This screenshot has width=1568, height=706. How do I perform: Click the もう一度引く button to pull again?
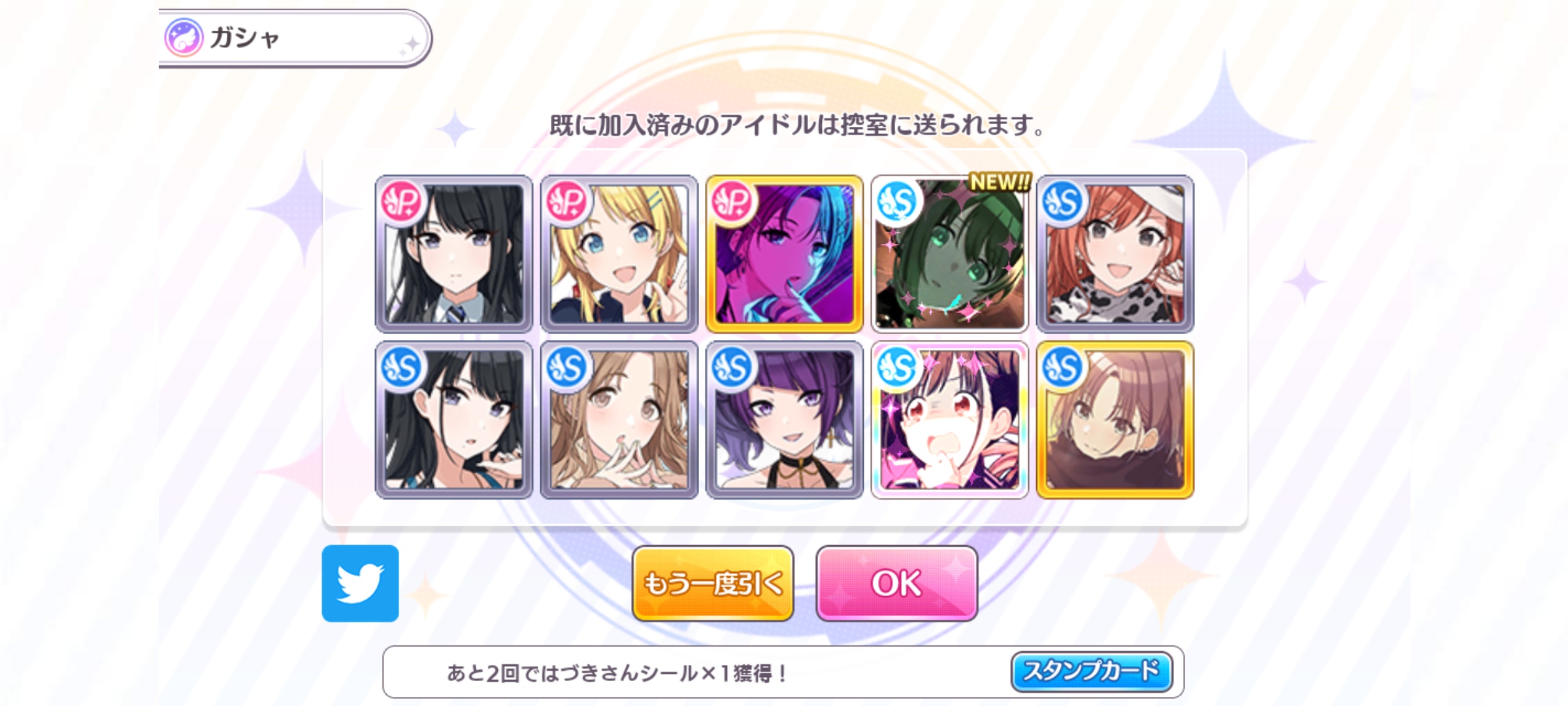tap(713, 583)
